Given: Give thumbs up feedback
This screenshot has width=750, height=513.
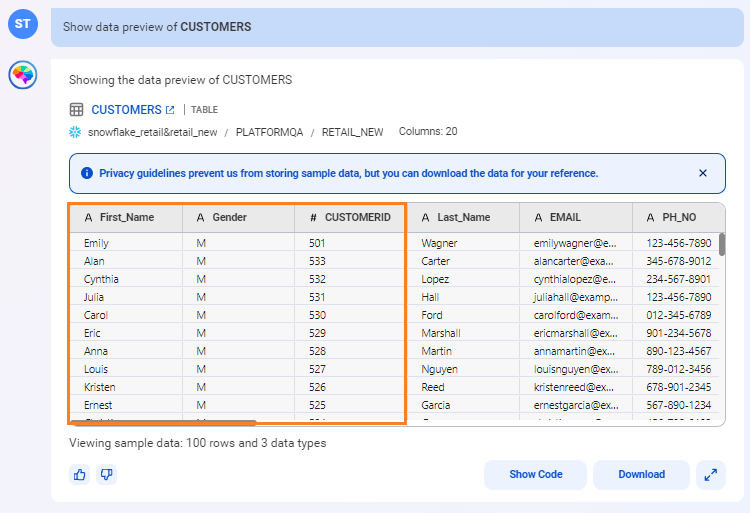Looking at the screenshot, I should coord(79,474).
